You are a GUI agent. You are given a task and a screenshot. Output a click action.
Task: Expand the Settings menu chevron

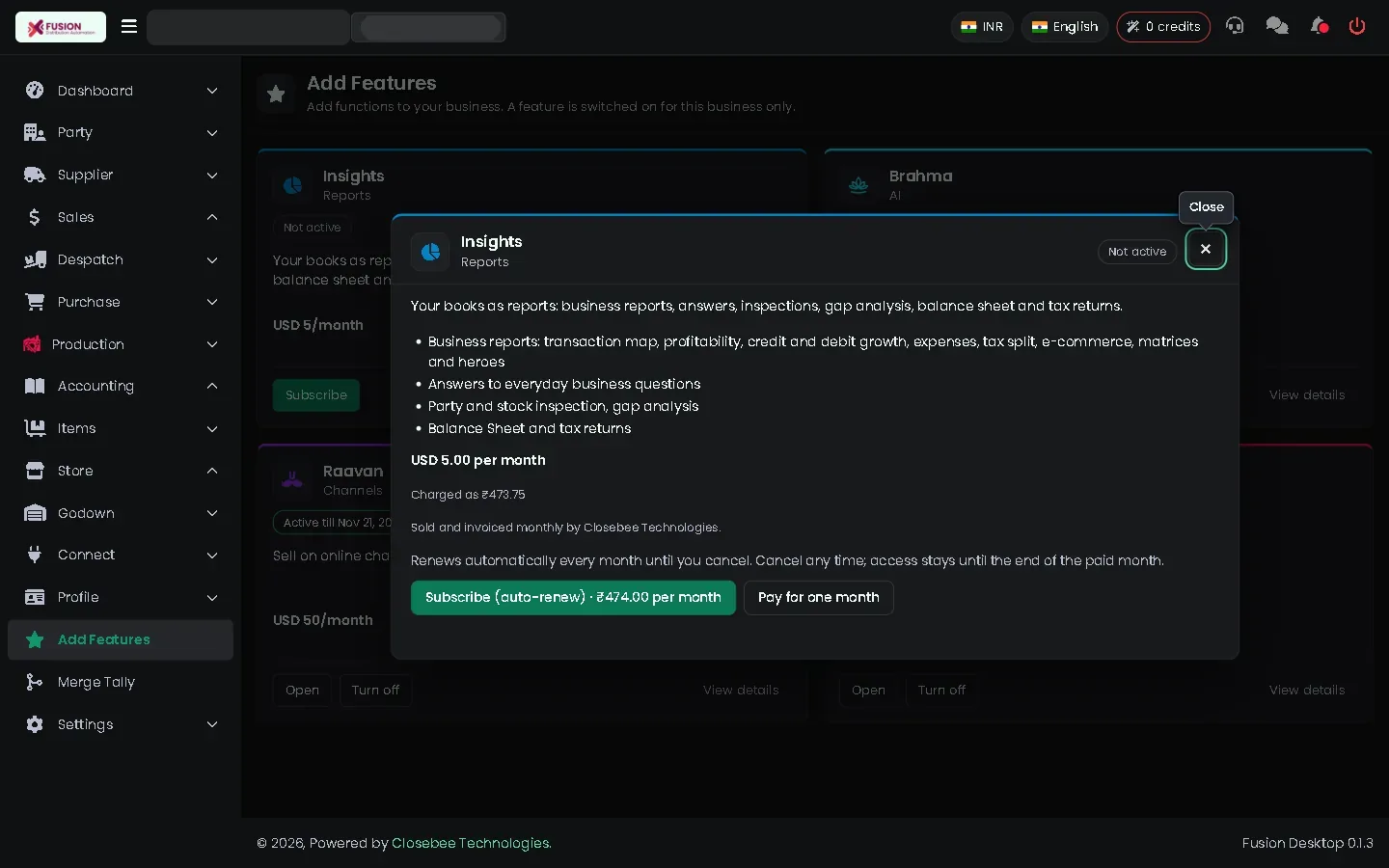[212, 724]
